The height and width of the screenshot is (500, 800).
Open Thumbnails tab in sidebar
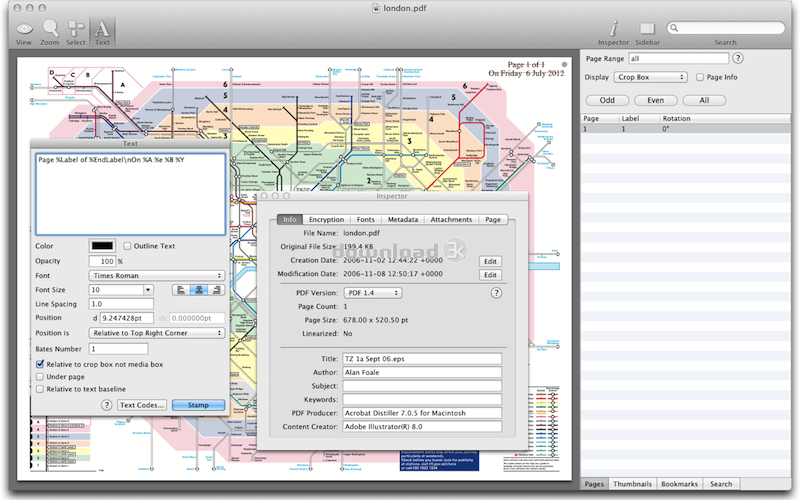(632, 484)
